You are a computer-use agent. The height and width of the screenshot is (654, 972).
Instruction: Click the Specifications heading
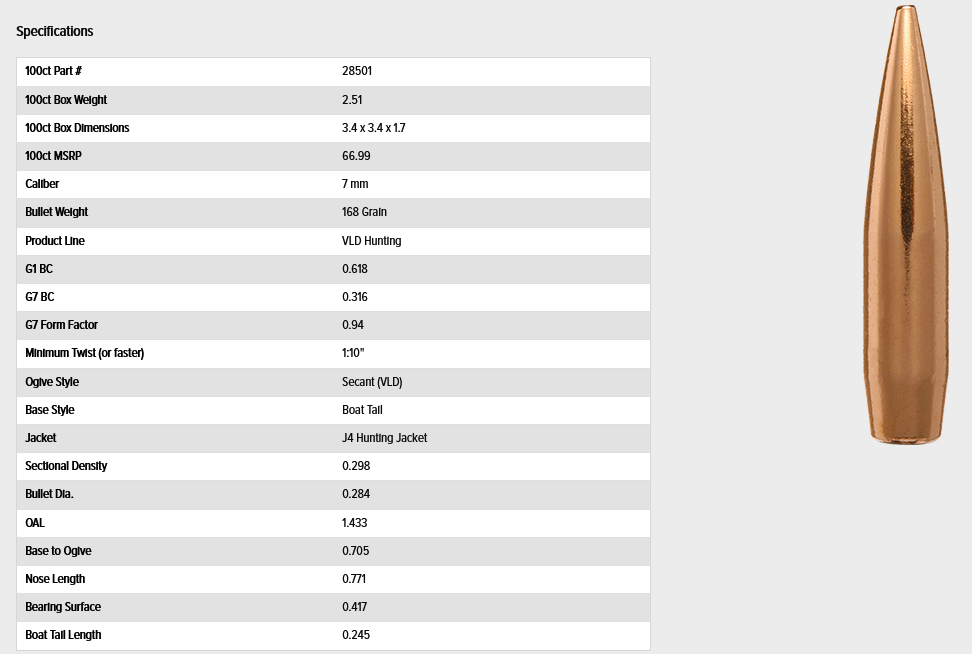55,31
